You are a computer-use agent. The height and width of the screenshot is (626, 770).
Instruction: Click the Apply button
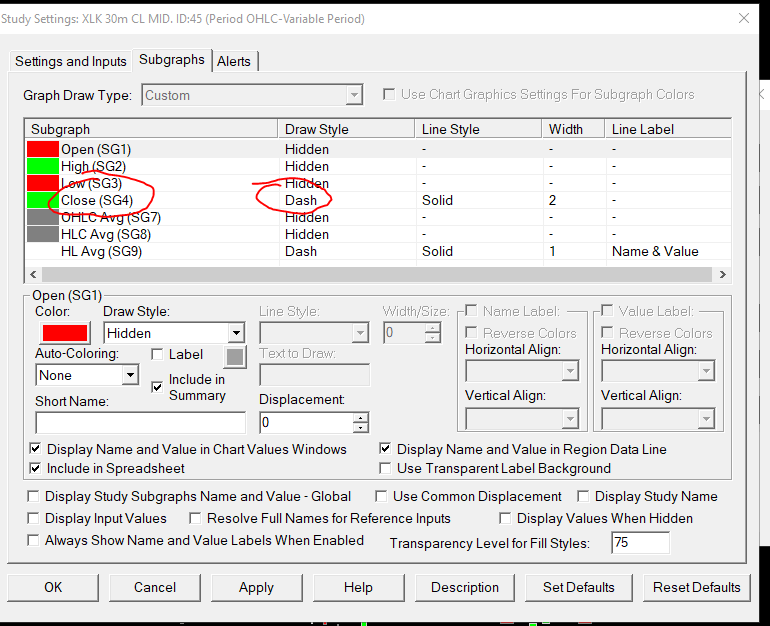[x=256, y=588]
